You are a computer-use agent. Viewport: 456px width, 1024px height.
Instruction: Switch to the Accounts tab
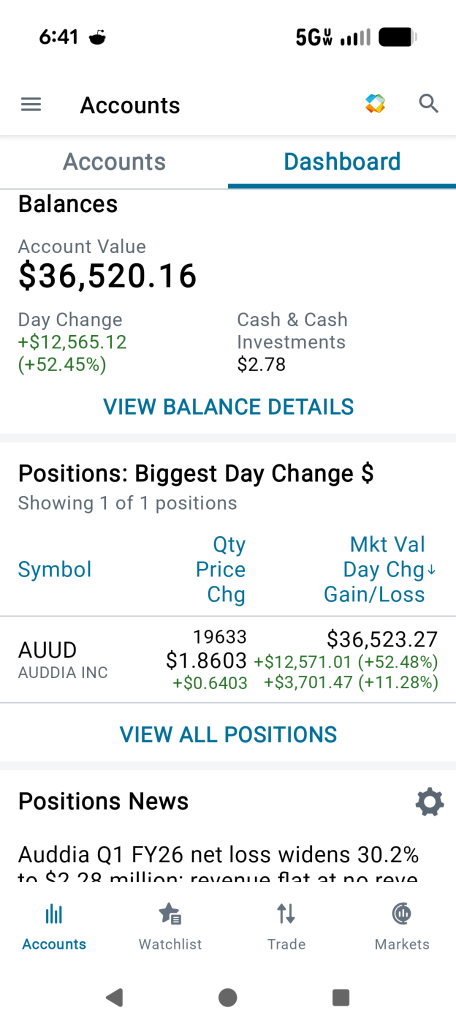click(114, 162)
